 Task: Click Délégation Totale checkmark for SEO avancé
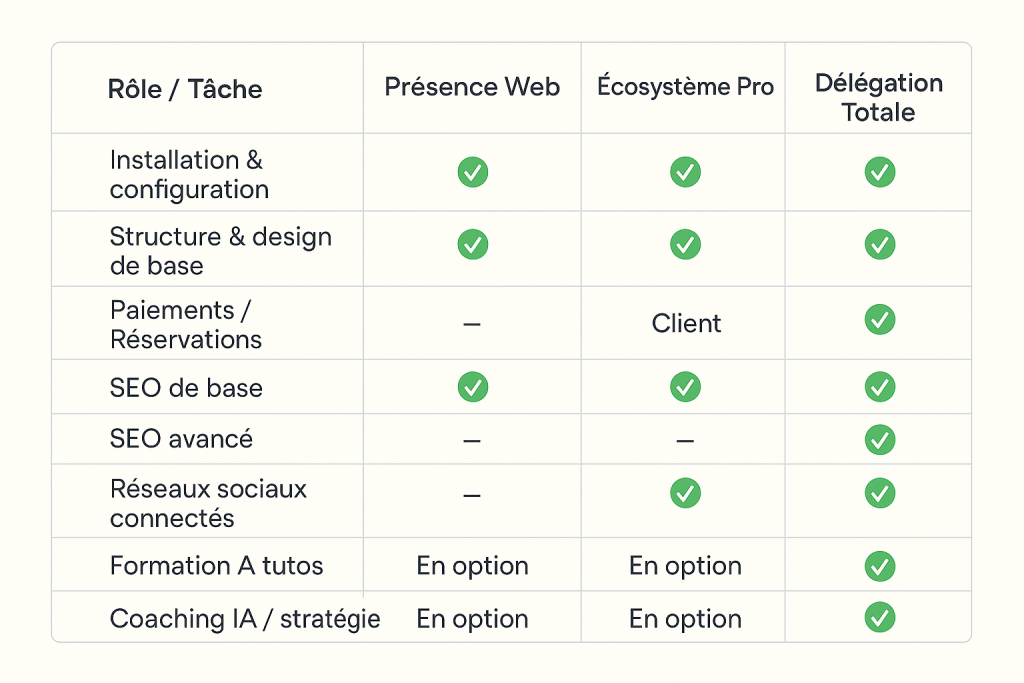pos(880,439)
